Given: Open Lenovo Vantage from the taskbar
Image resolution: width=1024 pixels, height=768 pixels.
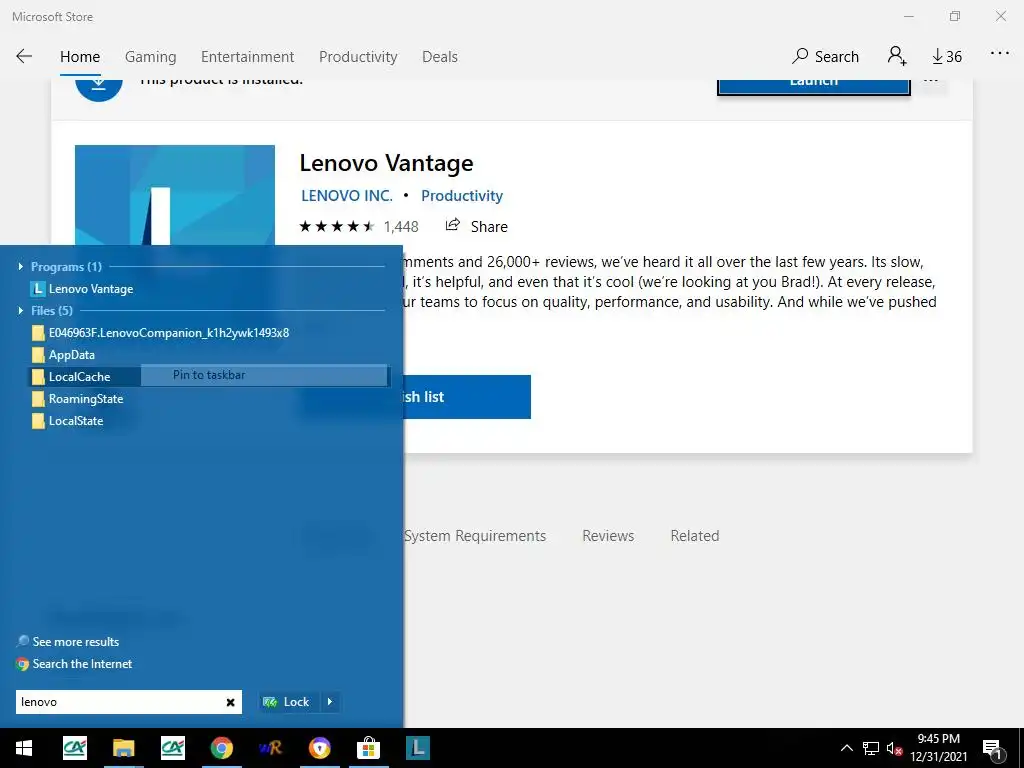Looking at the screenshot, I should [417, 748].
